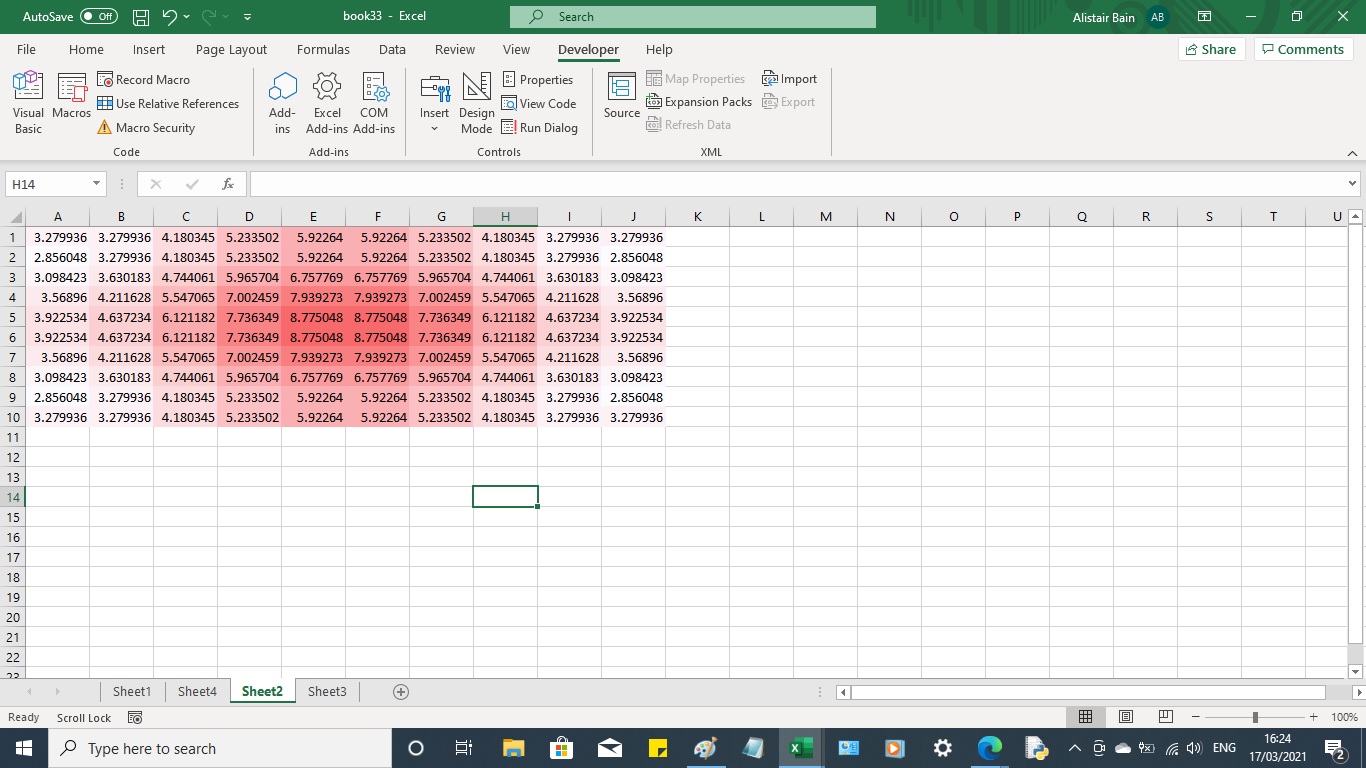The height and width of the screenshot is (768, 1366).
Task: Select cell E5 with value 8.775048
Action: coord(313,317)
